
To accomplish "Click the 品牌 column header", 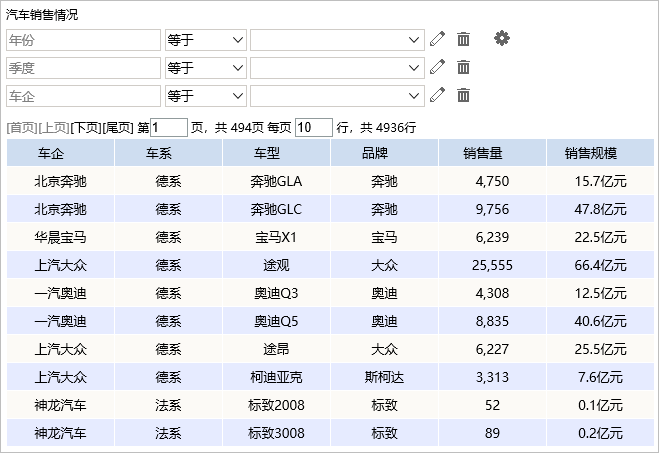I will tap(385, 153).
